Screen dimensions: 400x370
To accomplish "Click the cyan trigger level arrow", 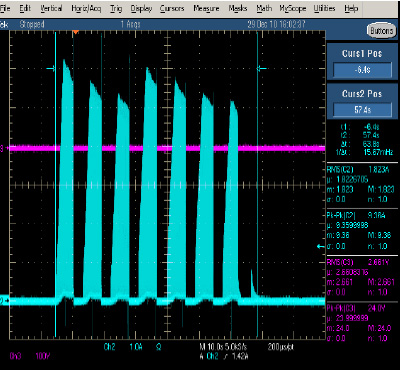I will (x=320, y=247).
